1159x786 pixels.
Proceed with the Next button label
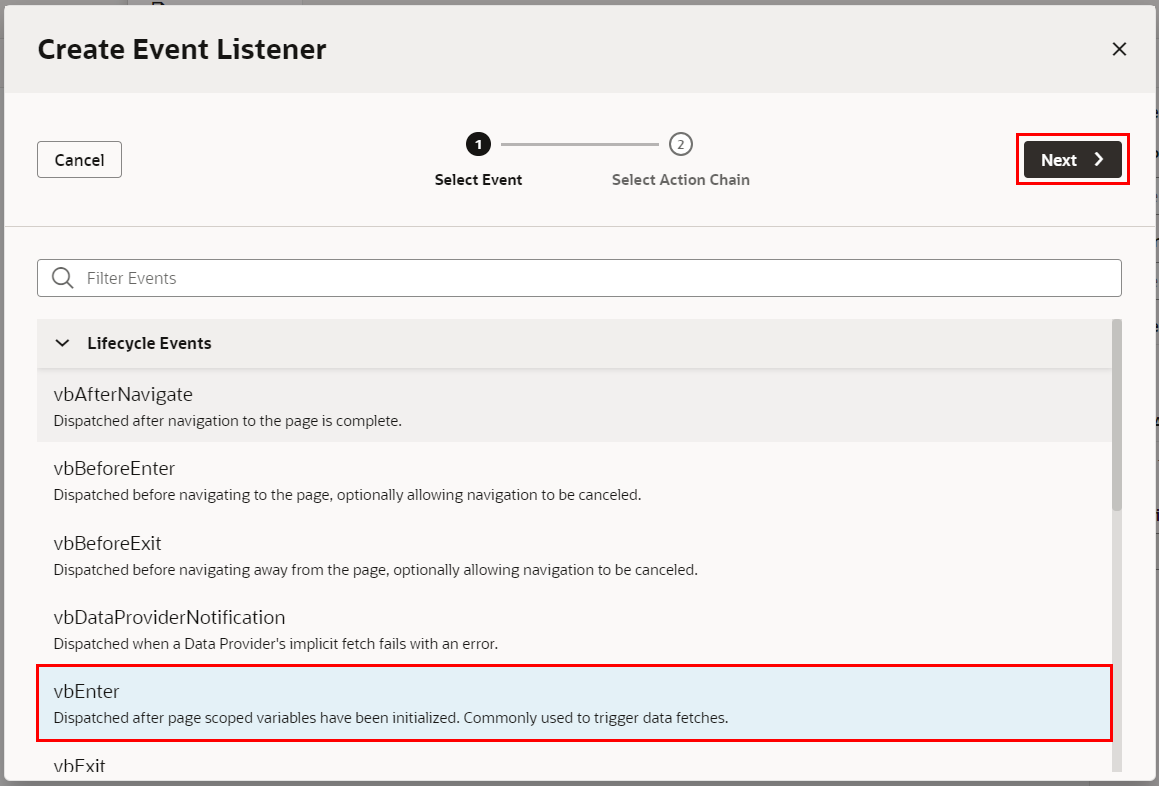(x=1058, y=160)
